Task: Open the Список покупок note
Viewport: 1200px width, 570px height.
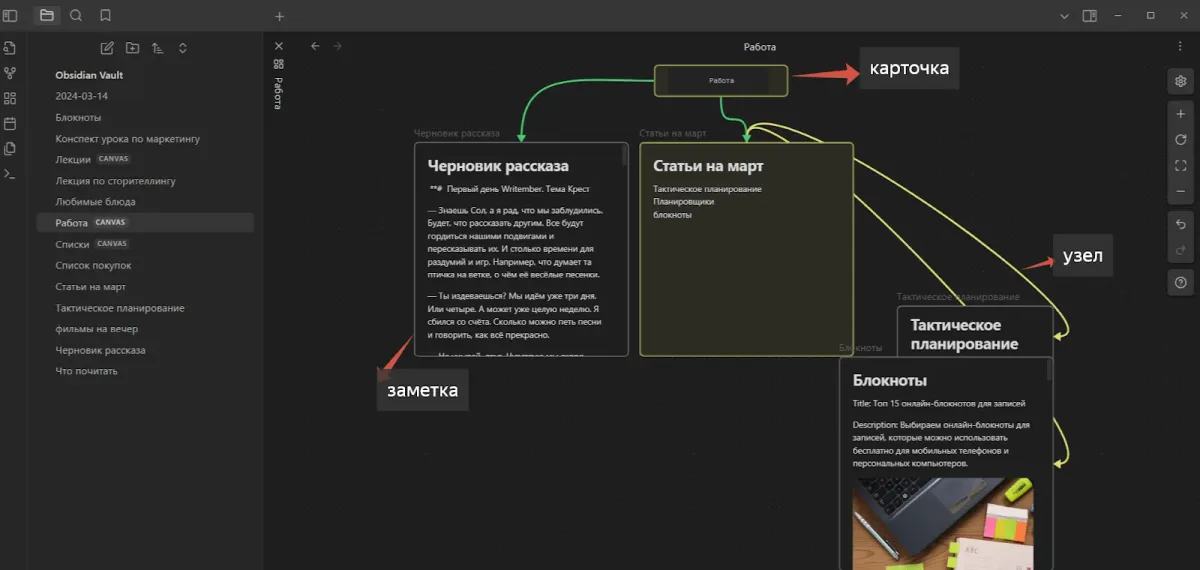Action: [x=93, y=266]
